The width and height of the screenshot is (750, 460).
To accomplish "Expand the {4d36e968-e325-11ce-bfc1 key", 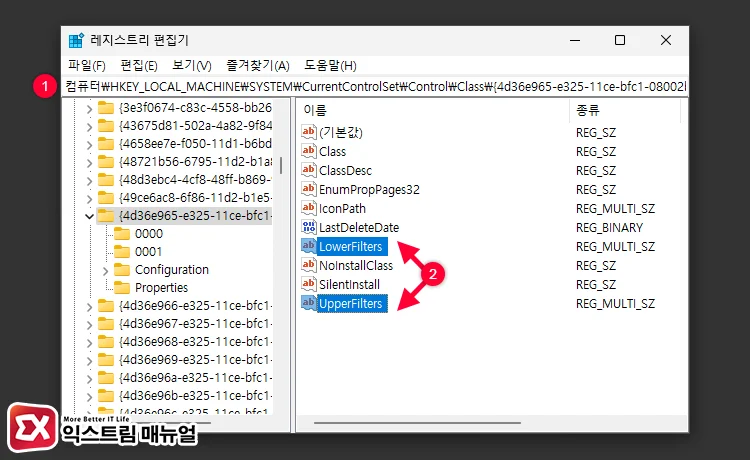I will coord(89,343).
